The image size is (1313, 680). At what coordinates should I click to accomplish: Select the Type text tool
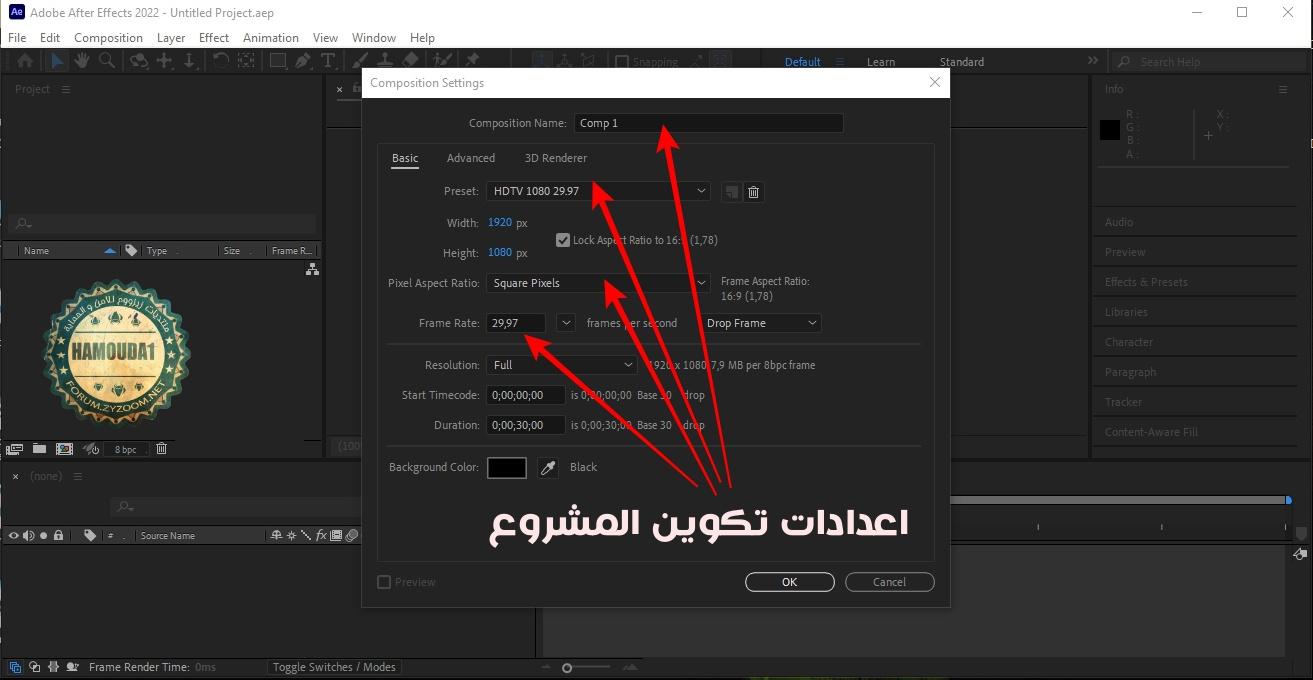point(328,61)
